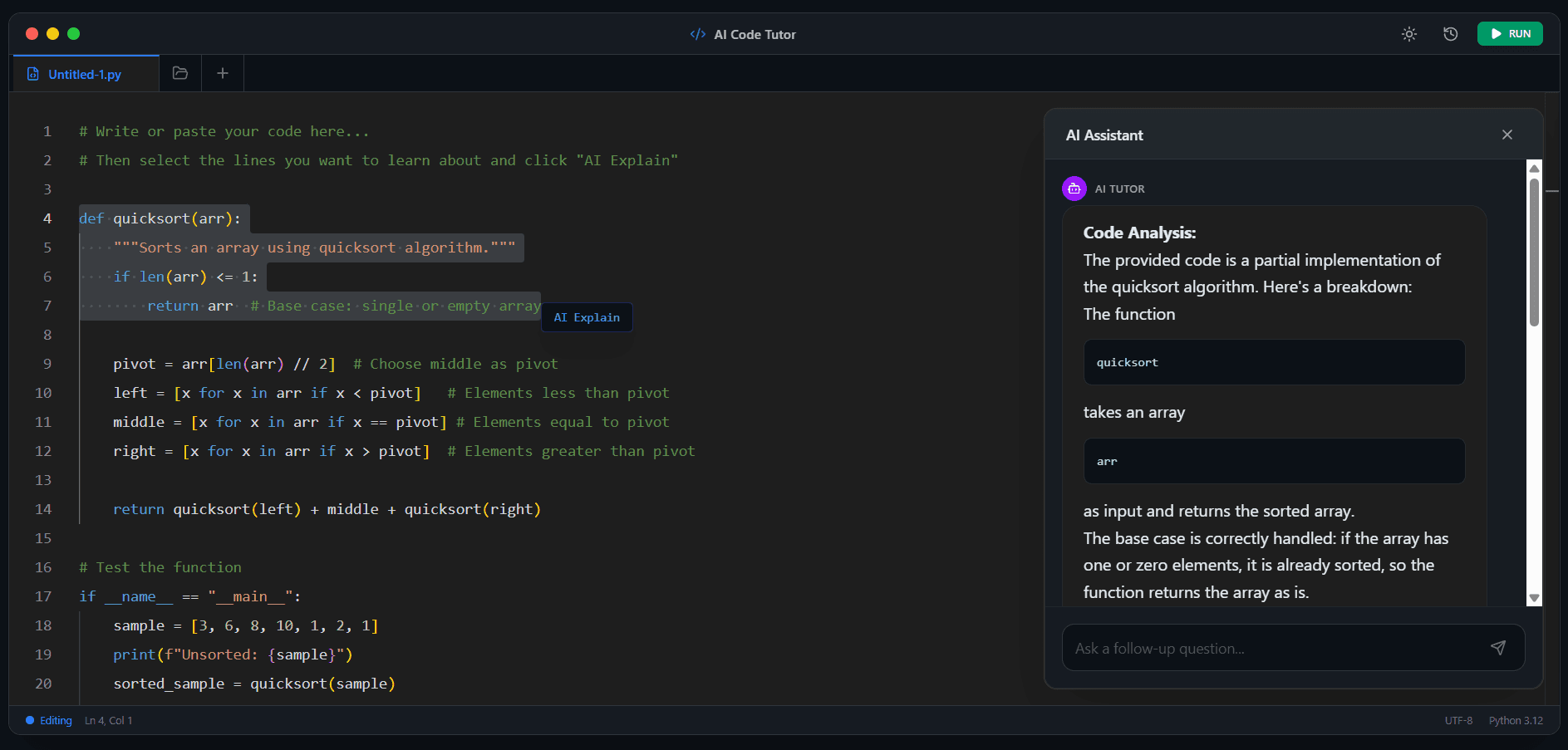Open a file using the folder icon
The image size is (1568, 750).
pyautogui.click(x=179, y=73)
